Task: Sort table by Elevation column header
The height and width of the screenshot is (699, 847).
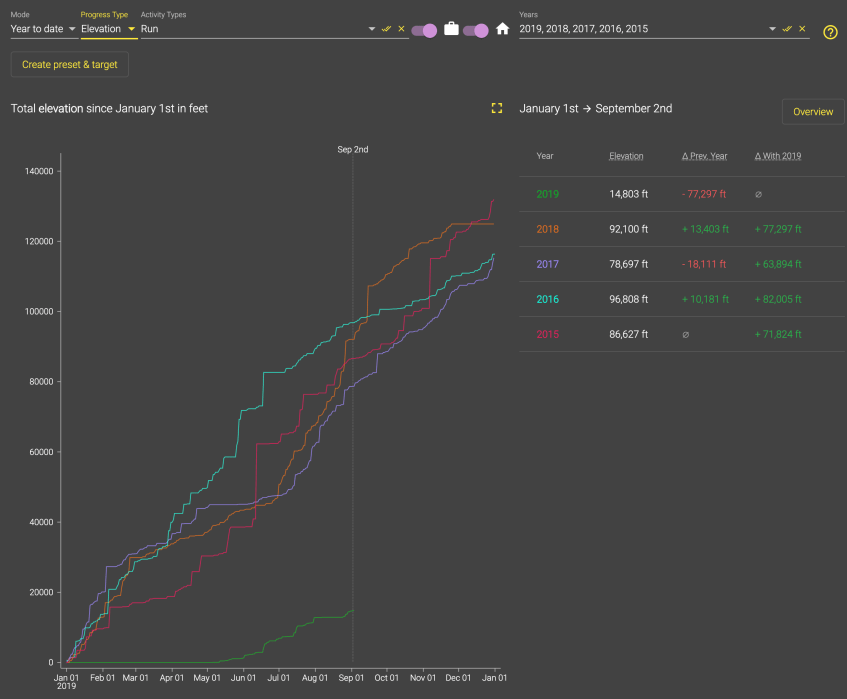Action: [626, 156]
